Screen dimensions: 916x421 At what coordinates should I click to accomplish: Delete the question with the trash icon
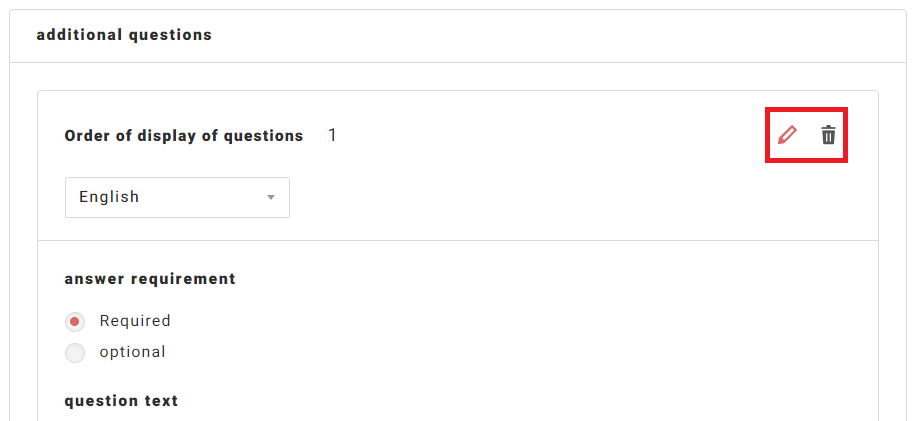[x=828, y=135]
